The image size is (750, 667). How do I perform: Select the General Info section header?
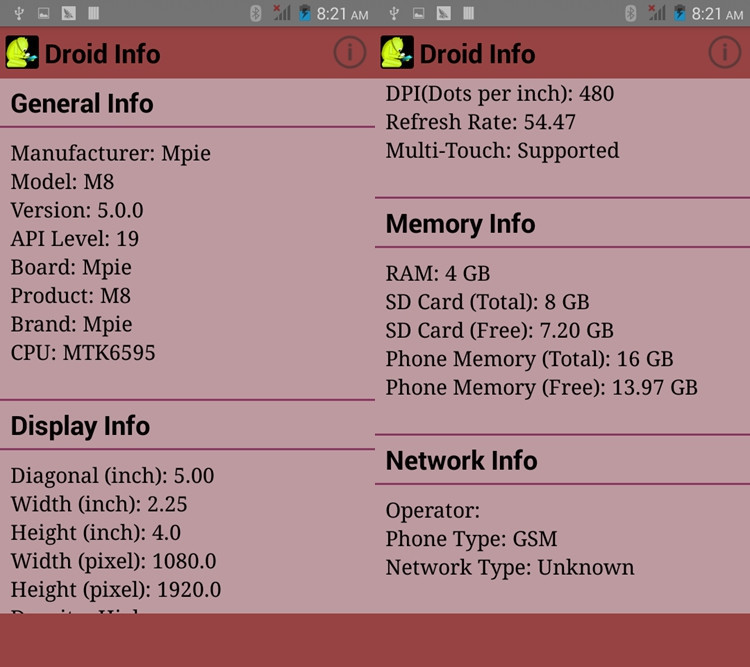(82, 104)
